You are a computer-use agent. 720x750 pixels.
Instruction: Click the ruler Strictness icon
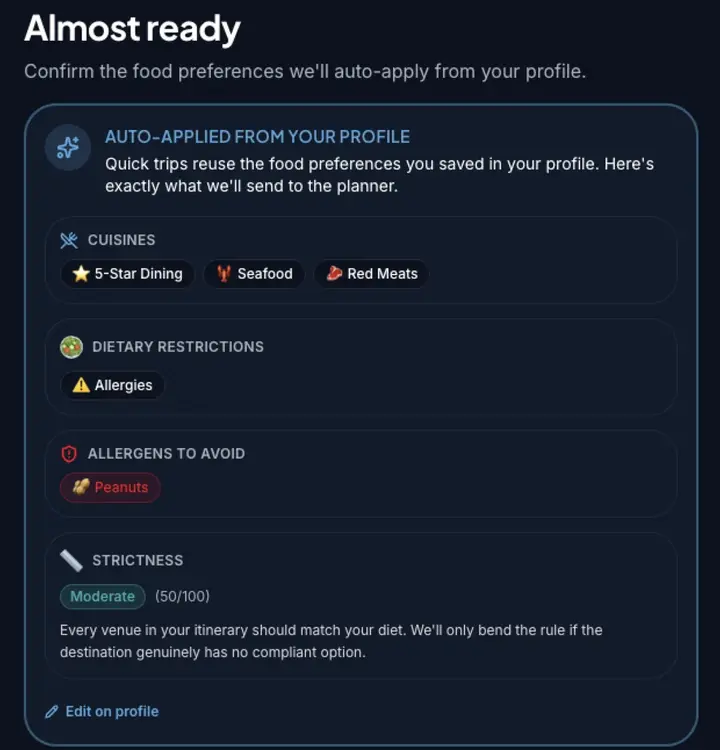tap(71, 561)
